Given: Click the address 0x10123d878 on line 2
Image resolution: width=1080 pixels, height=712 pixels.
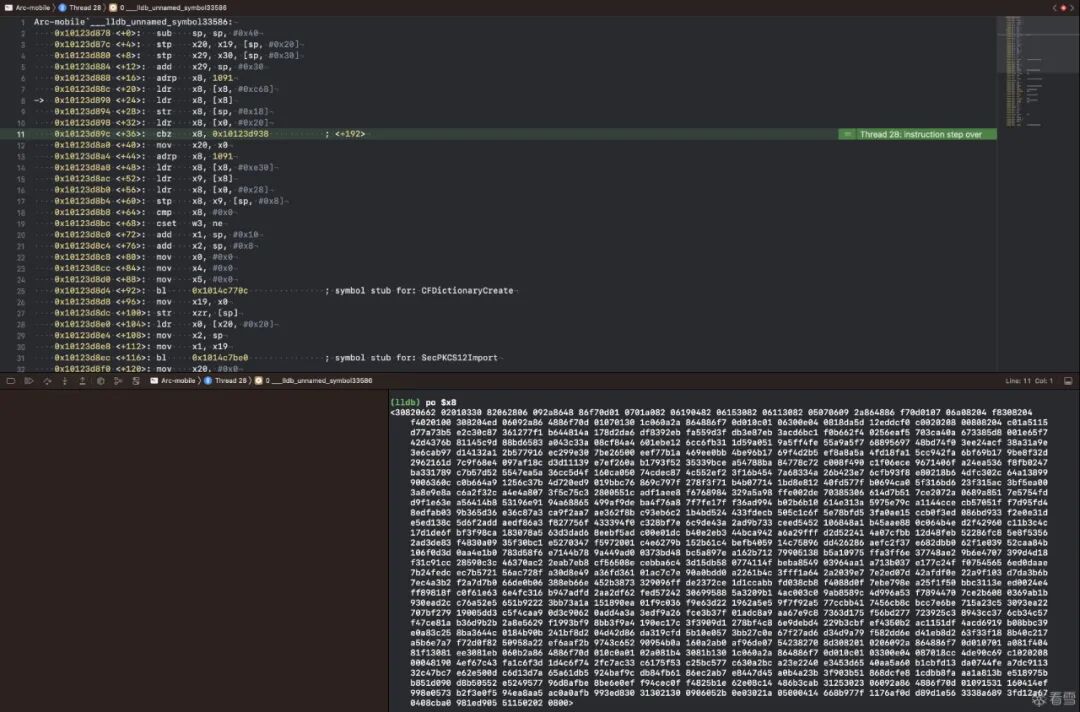Looking at the screenshot, I should [x=82, y=33].
